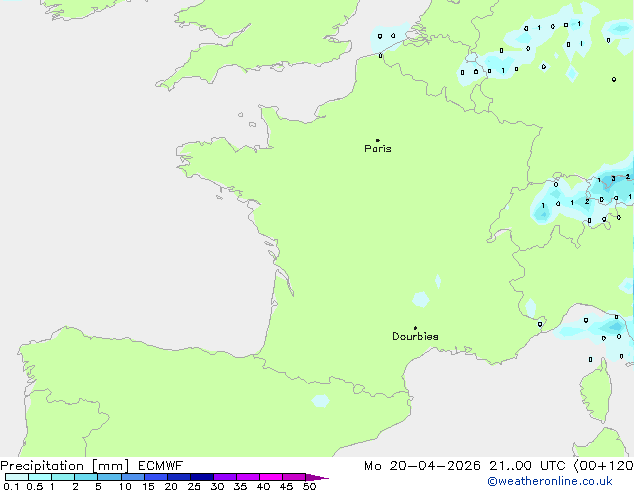Open the weatheronline.co.uk copyright link
634x490 pixels.
[550, 481]
